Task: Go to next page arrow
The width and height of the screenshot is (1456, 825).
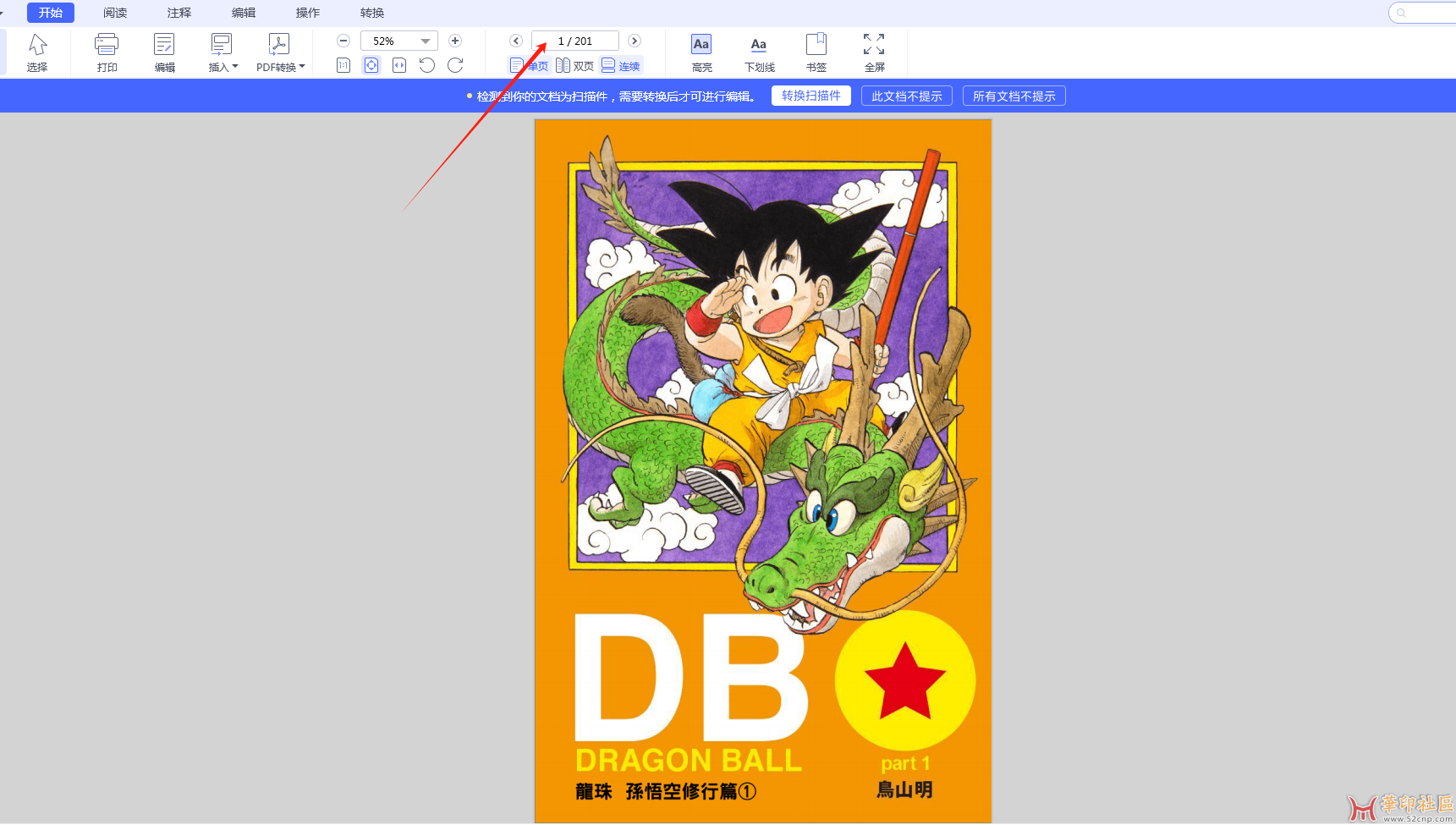Action: point(635,41)
